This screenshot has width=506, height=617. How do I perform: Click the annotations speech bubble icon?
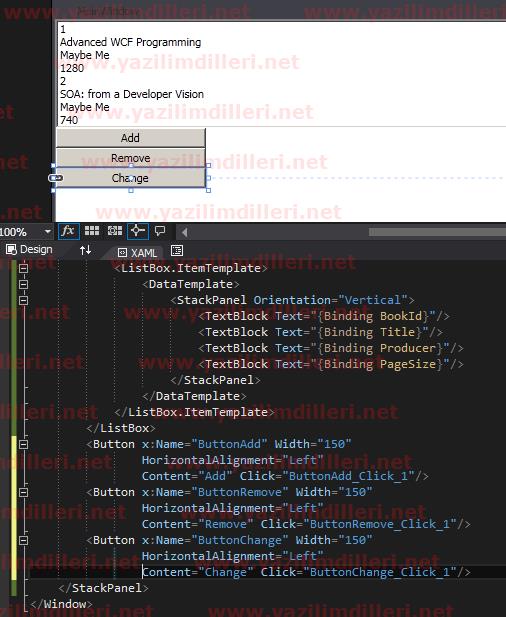coord(160,231)
